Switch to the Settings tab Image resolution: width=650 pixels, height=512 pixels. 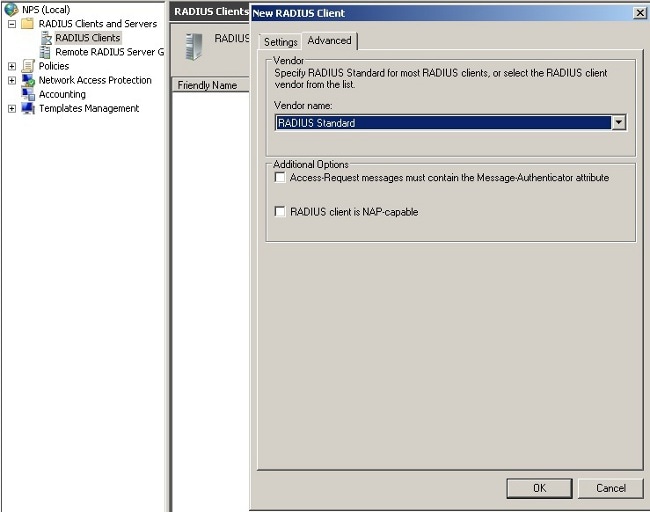point(281,42)
